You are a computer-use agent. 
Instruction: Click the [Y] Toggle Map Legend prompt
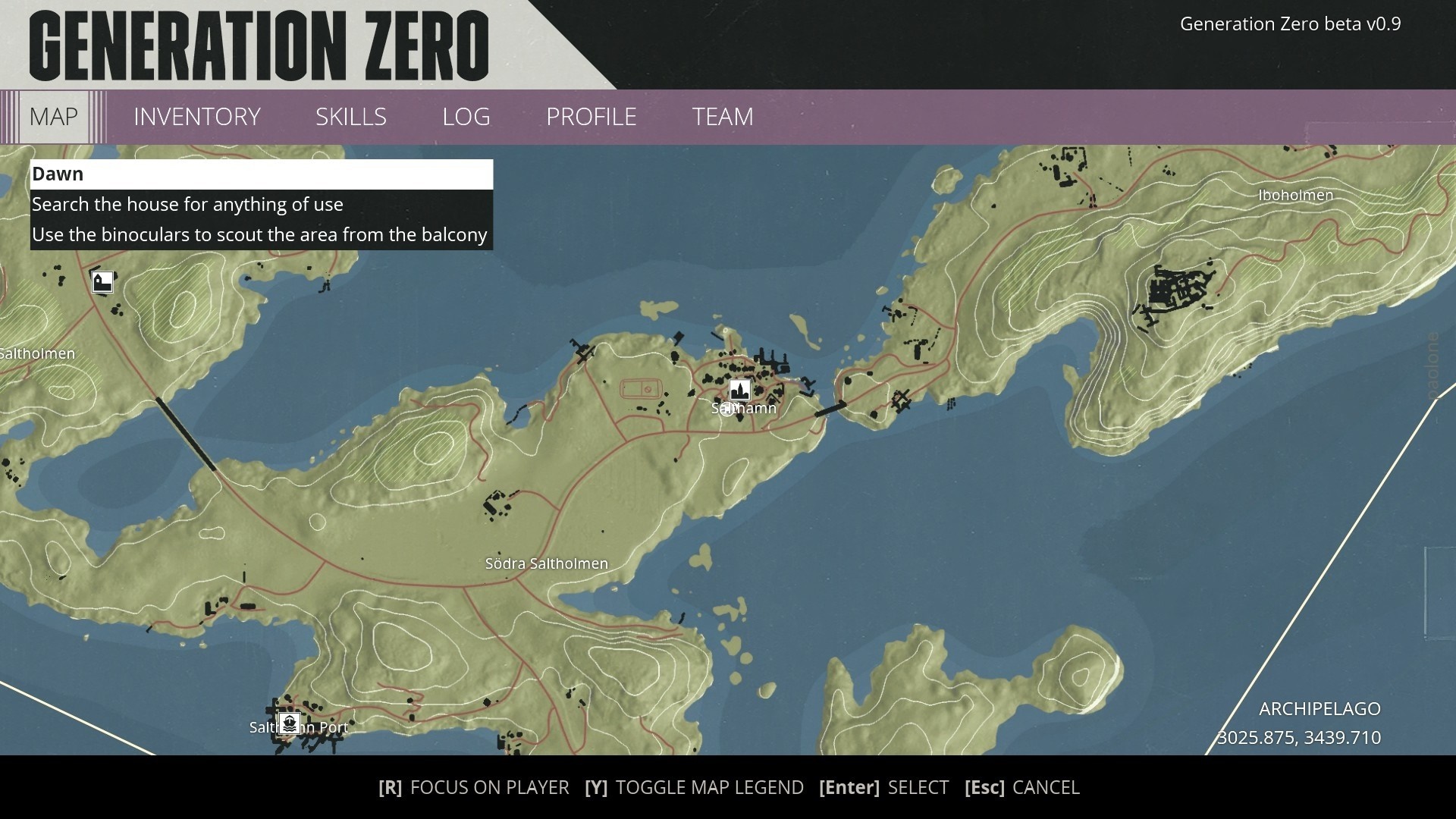click(x=694, y=788)
